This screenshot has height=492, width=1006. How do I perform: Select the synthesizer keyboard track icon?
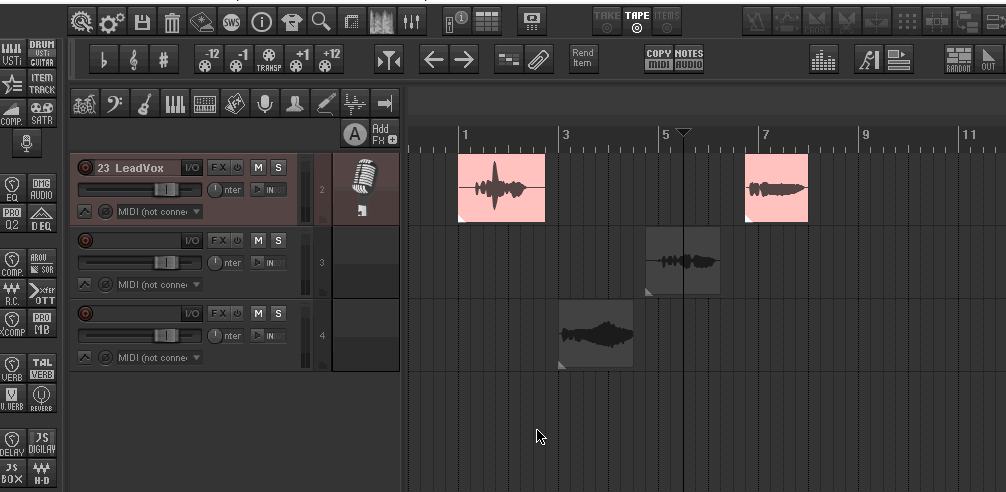205,103
